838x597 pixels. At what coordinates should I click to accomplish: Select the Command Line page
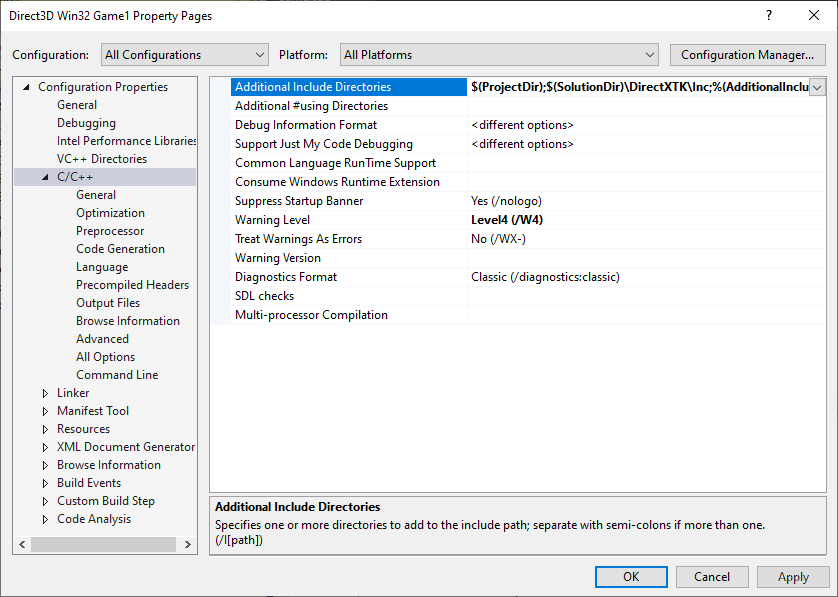(x=117, y=375)
